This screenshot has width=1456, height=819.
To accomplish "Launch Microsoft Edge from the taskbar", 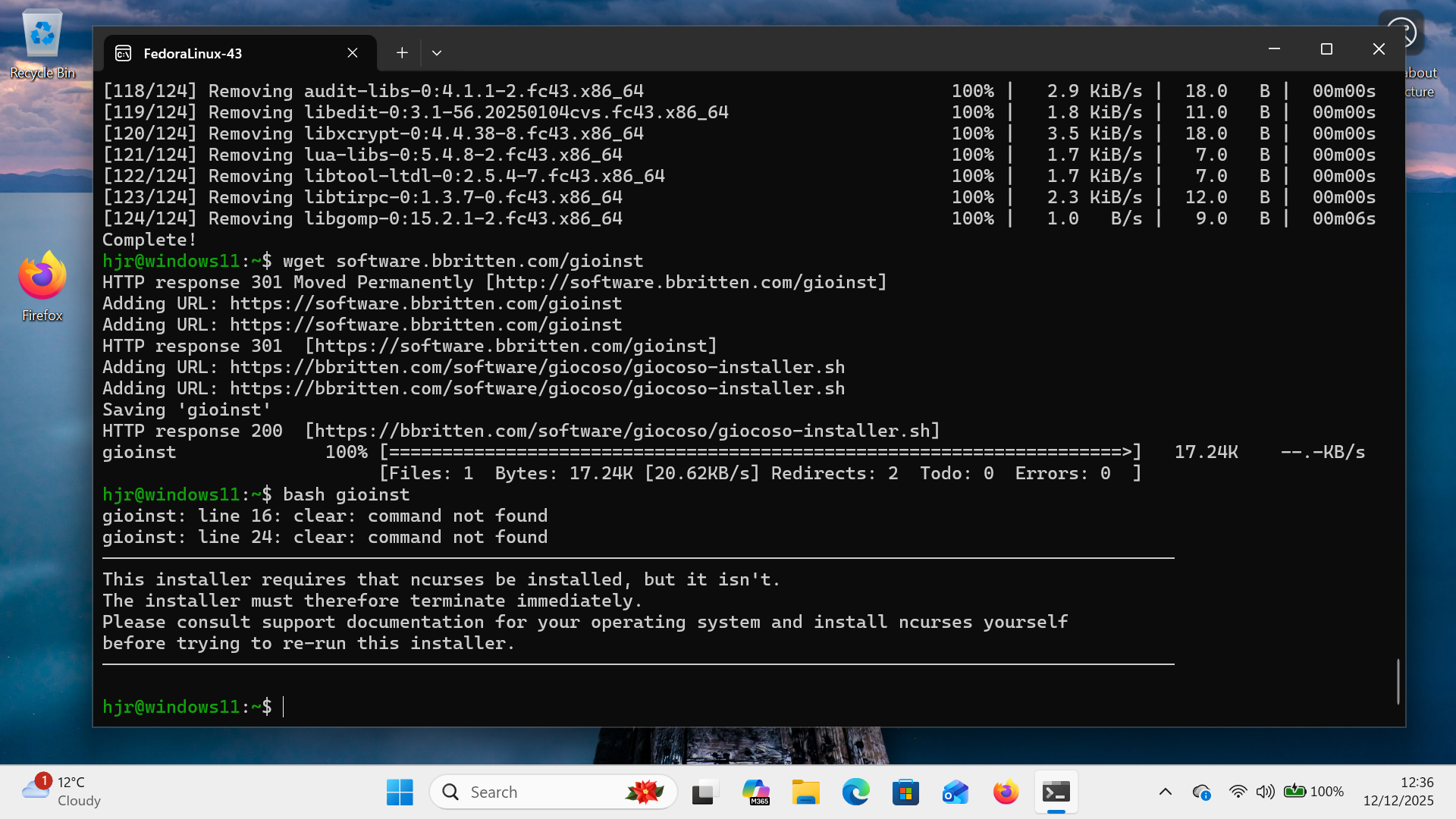I will click(855, 792).
